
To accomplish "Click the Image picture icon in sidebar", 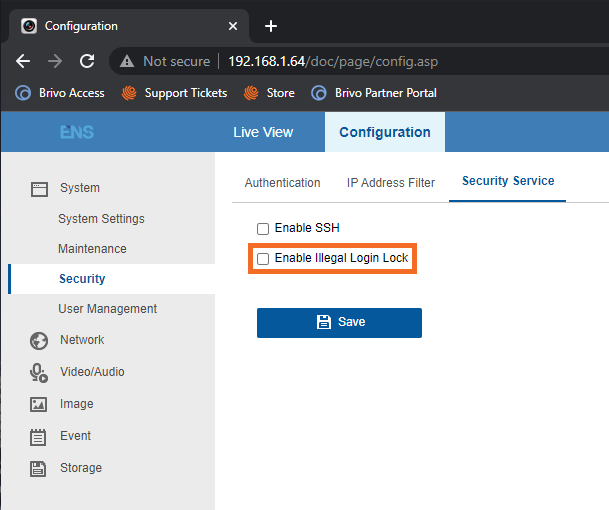I will tap(39, 404).
